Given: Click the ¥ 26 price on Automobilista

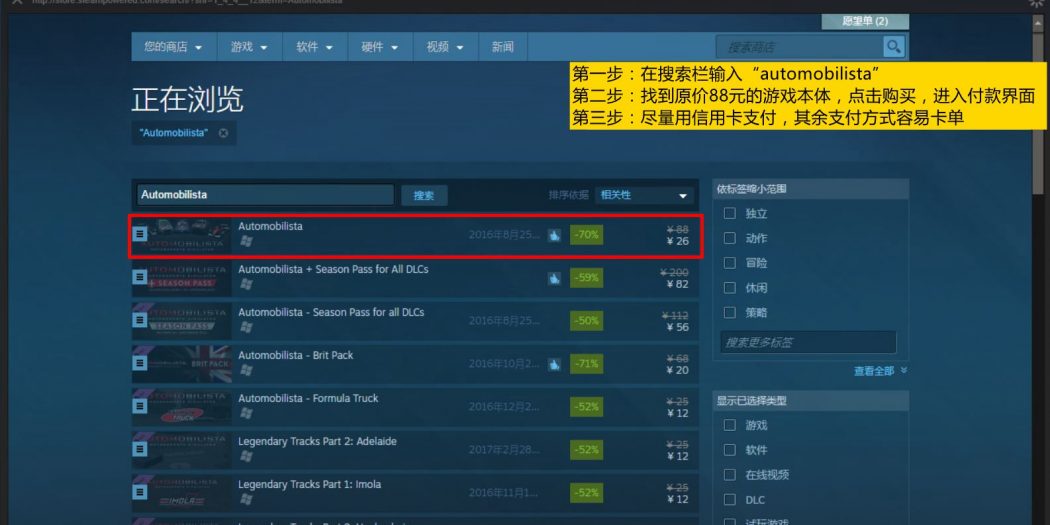Looking at the screenshot, I should 678,241.
